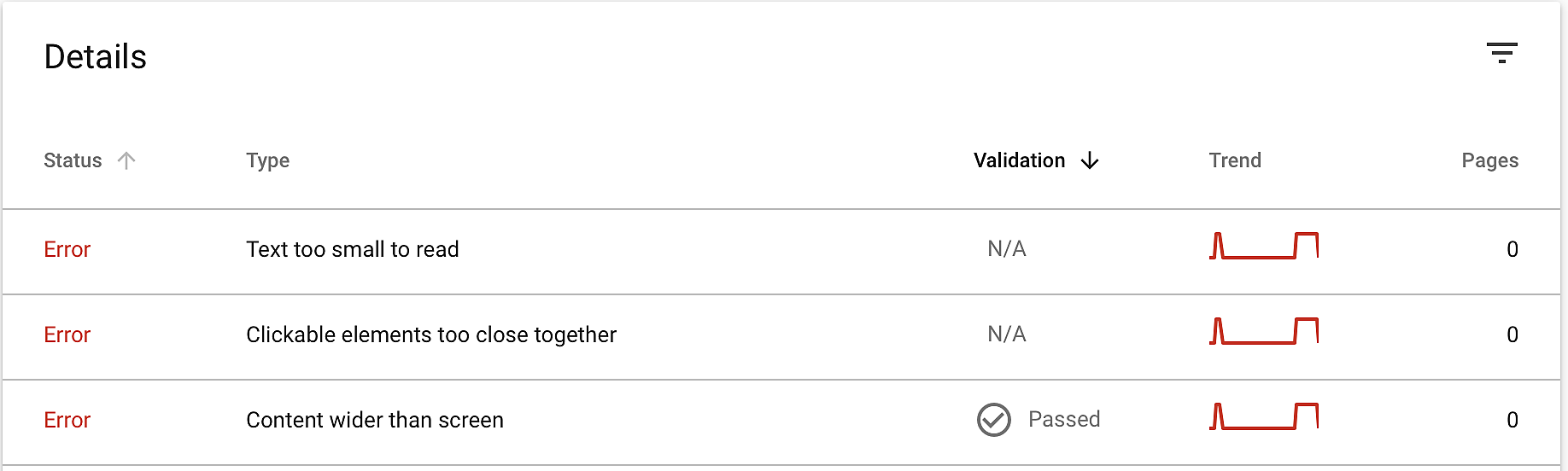Click the Status sort ascending arrow
1568x471 pixels.
126,160
